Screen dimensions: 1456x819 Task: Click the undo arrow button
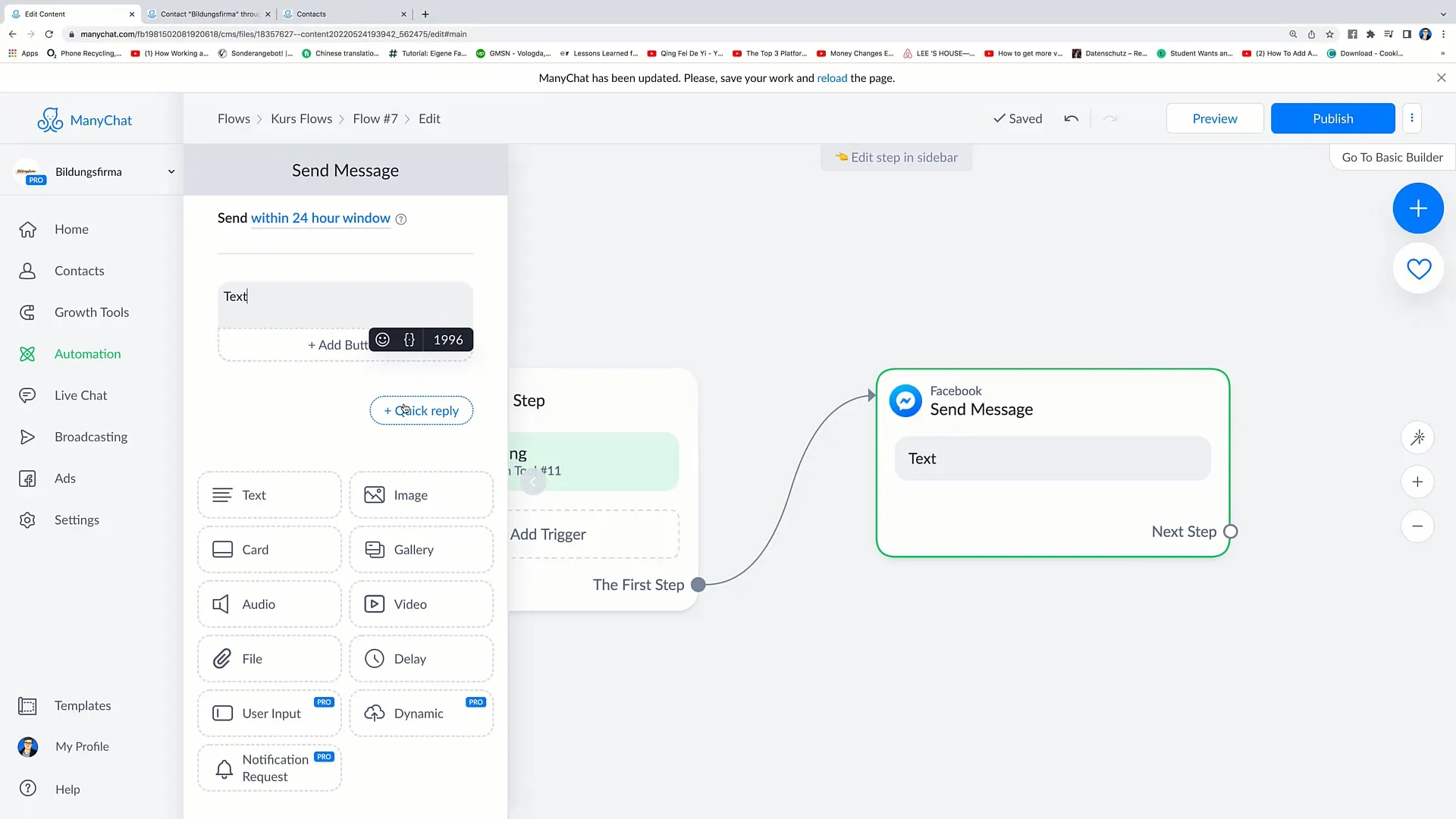click(1072, 118)
